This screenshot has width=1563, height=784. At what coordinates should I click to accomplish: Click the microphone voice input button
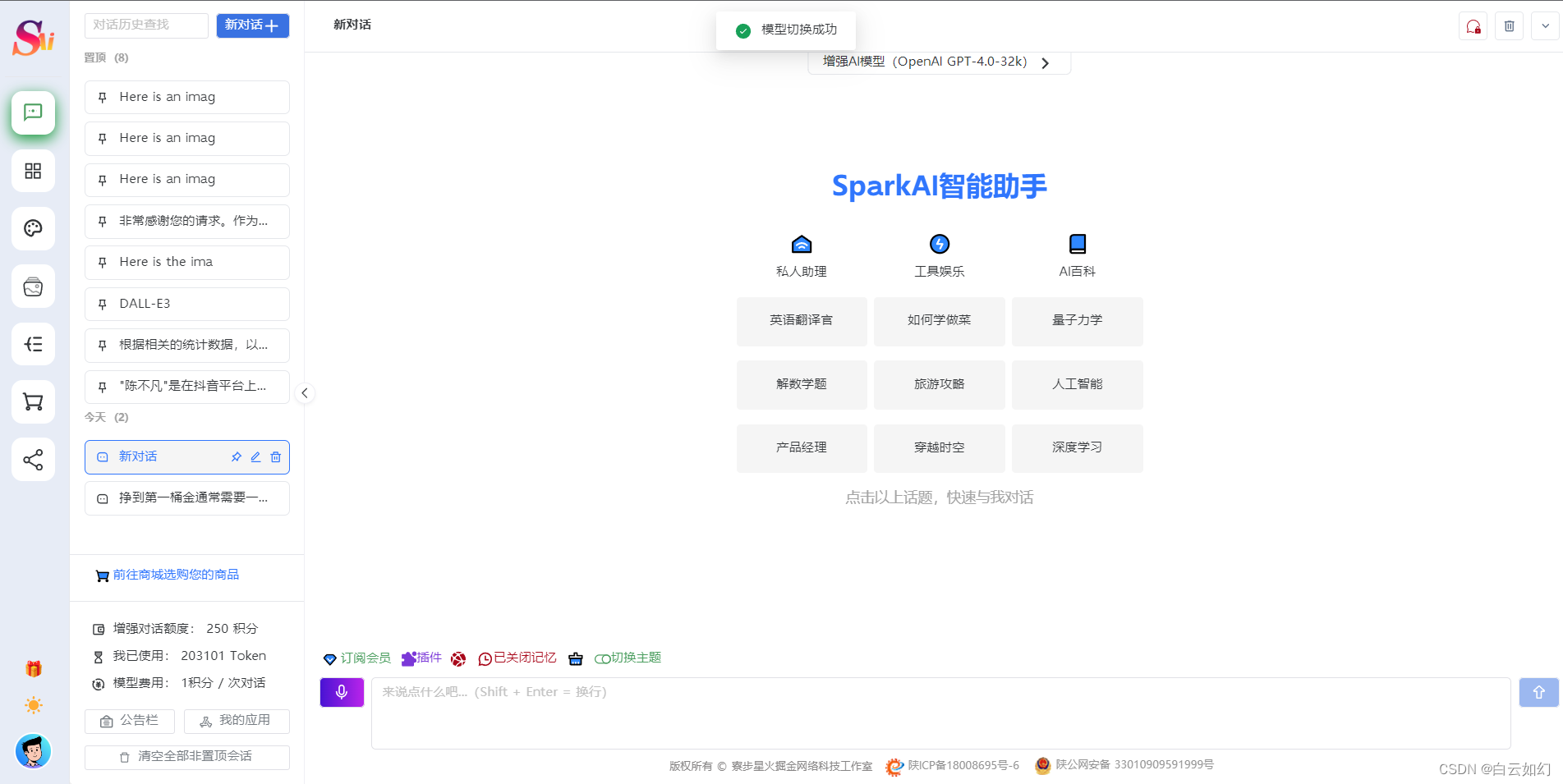pyautogui.click(x=342, y=692)
